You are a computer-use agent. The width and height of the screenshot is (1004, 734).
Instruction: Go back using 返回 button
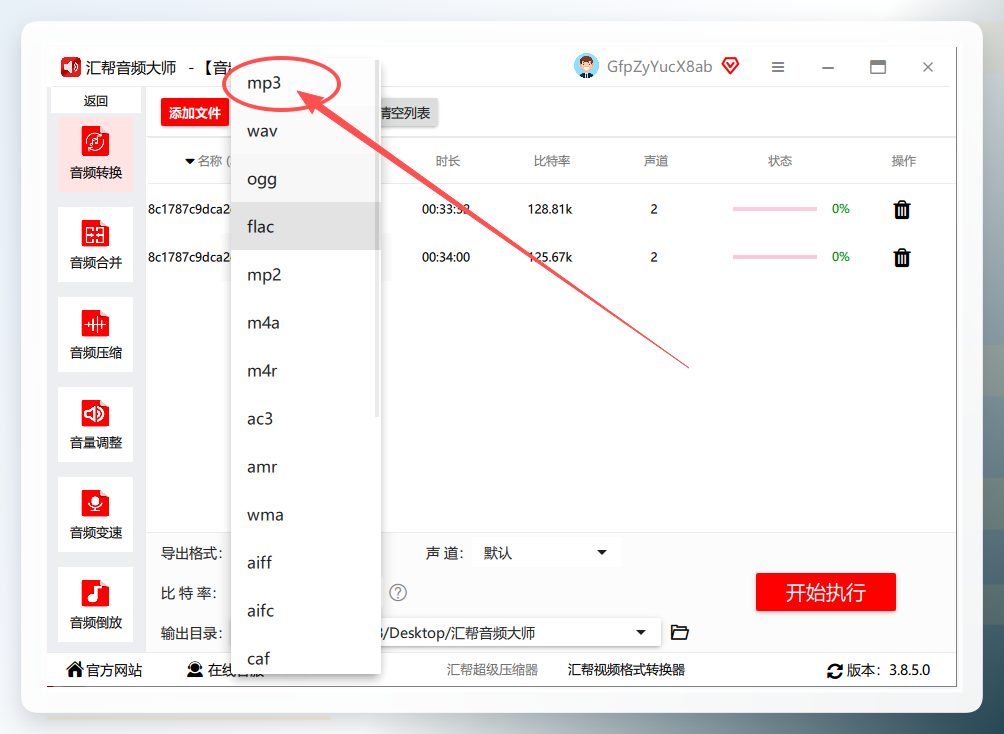coord(95,101)
